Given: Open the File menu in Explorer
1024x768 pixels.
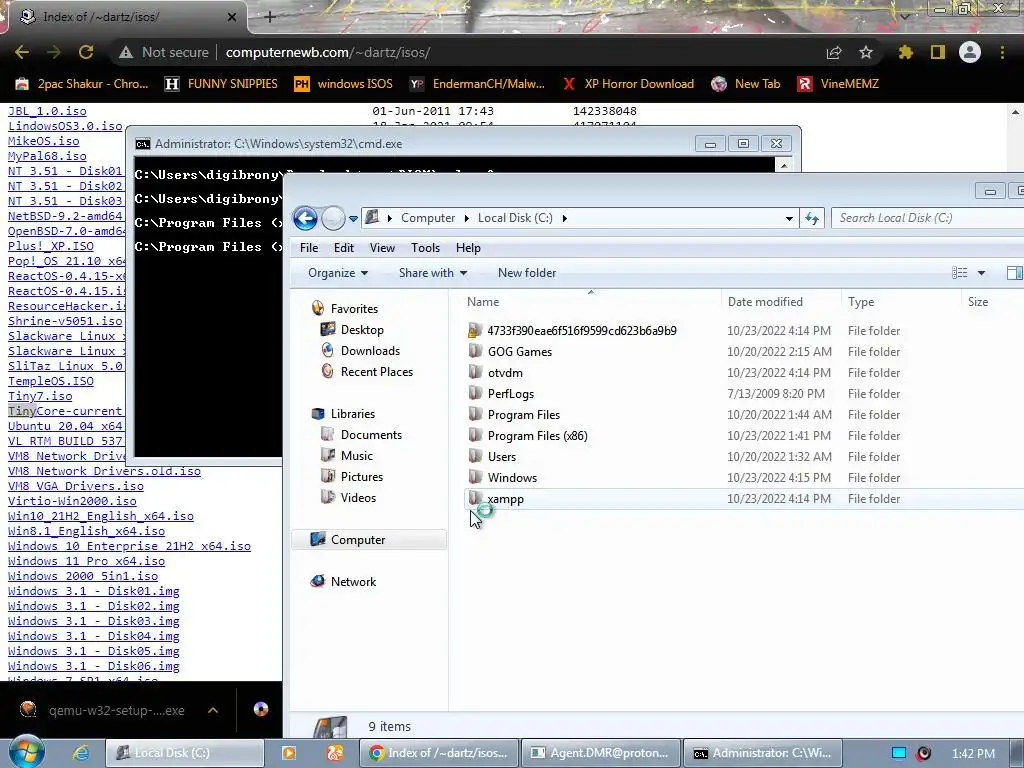Looking at the screenshot, I should pos(309,248).
